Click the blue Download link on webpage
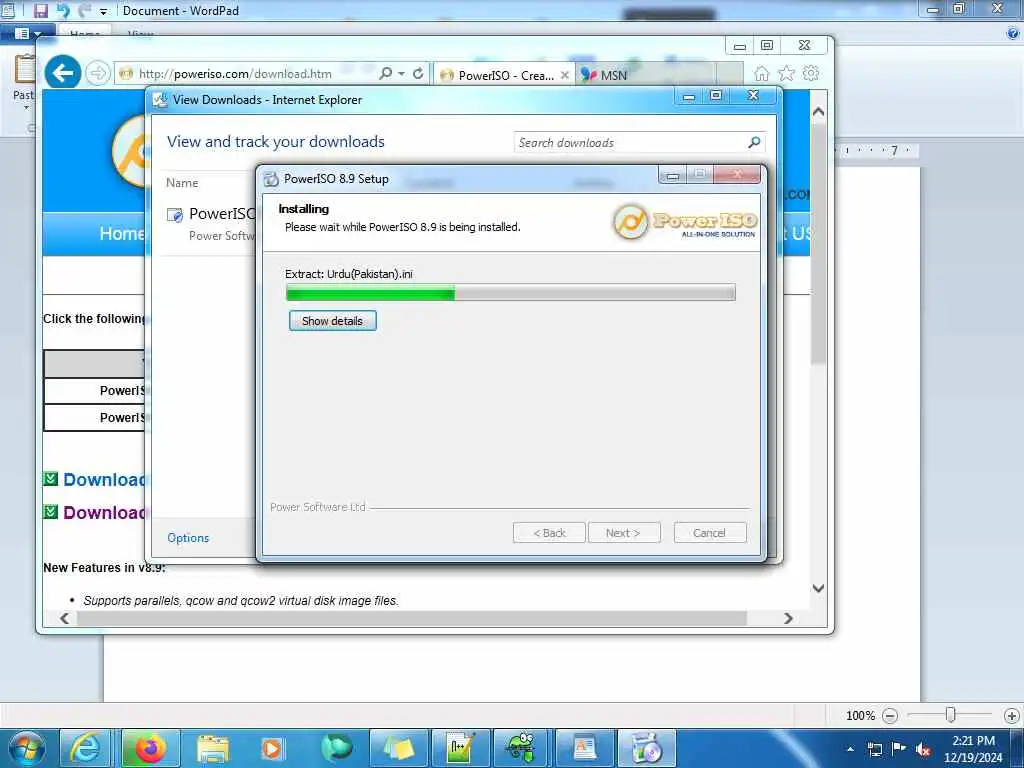1024x768 pixels. [x=104, y=480]
